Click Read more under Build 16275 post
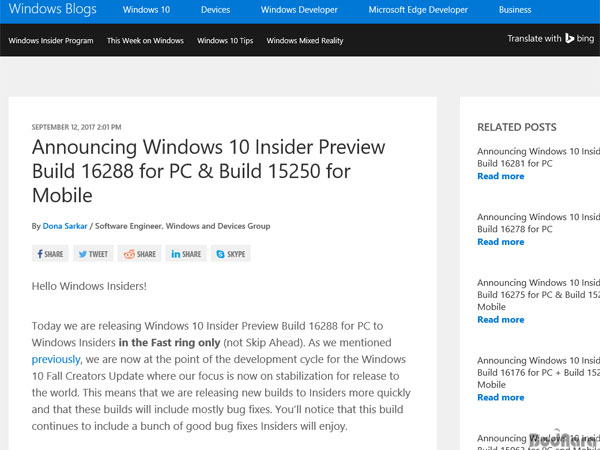This screenshot has height=450, width=600. tap(501, 320)
